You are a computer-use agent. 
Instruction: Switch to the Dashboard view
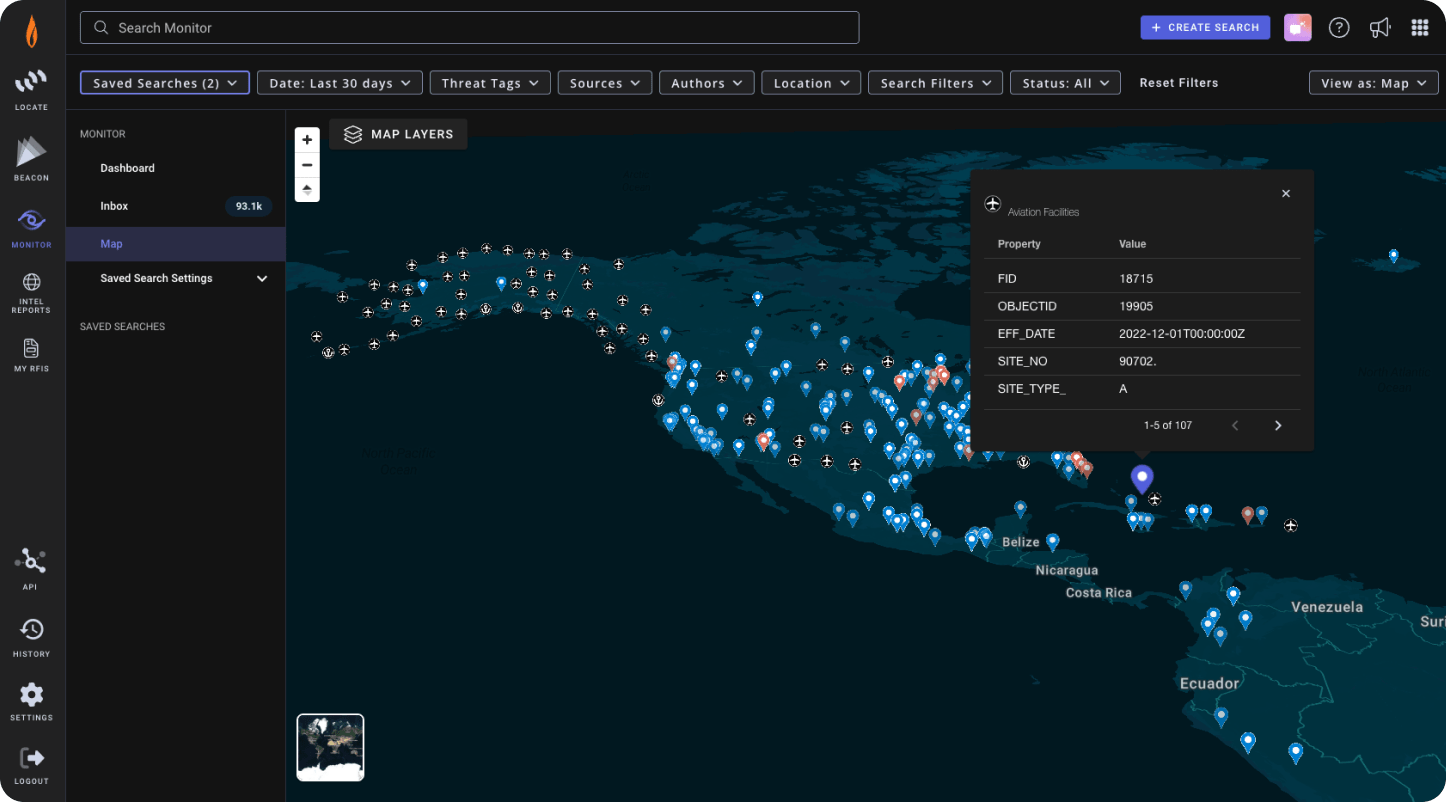pyautogui.click(x=127, y=168)
